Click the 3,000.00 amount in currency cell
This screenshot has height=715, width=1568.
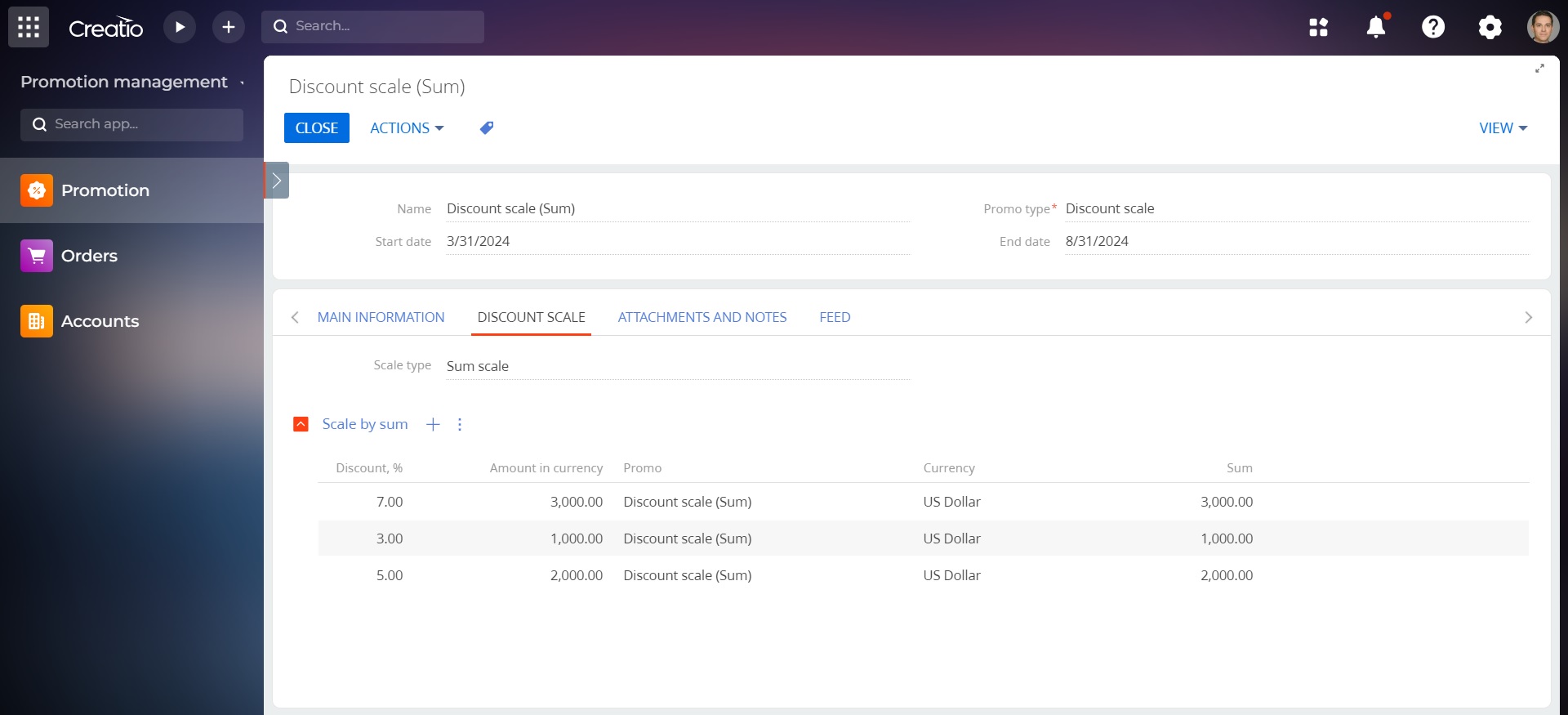click(x=577, y=502)
